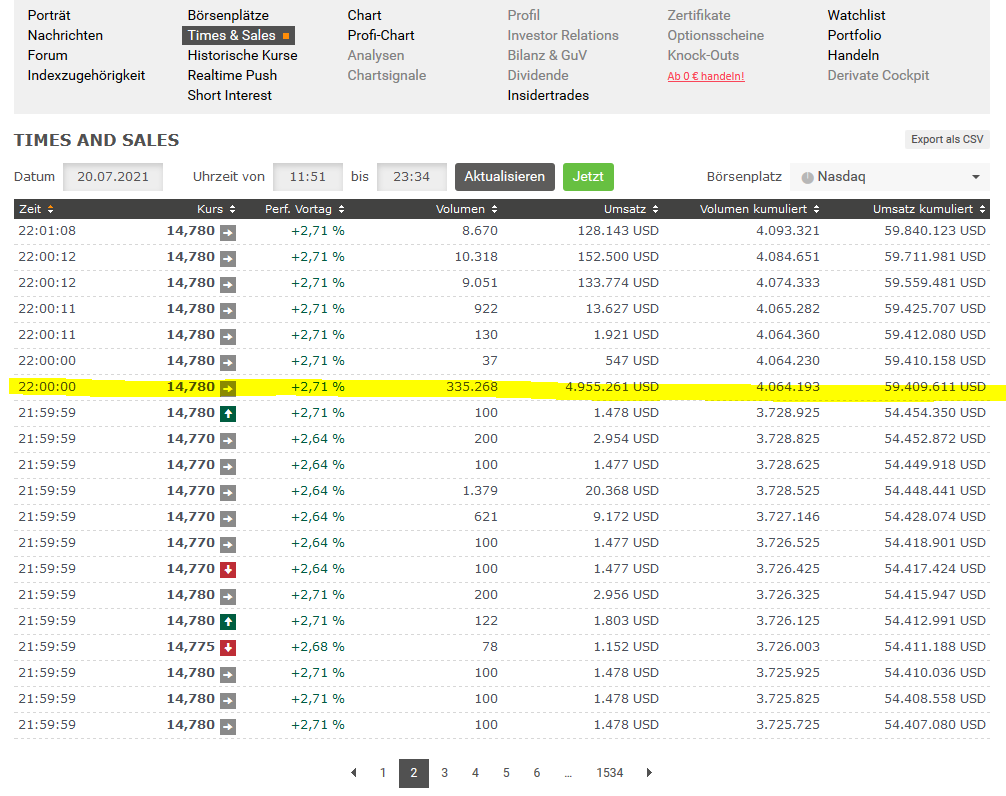Screen dimensions: 1006x796
Task: Sort by Perf. Vortag column arrows
Action: click(x=341, y=209)
